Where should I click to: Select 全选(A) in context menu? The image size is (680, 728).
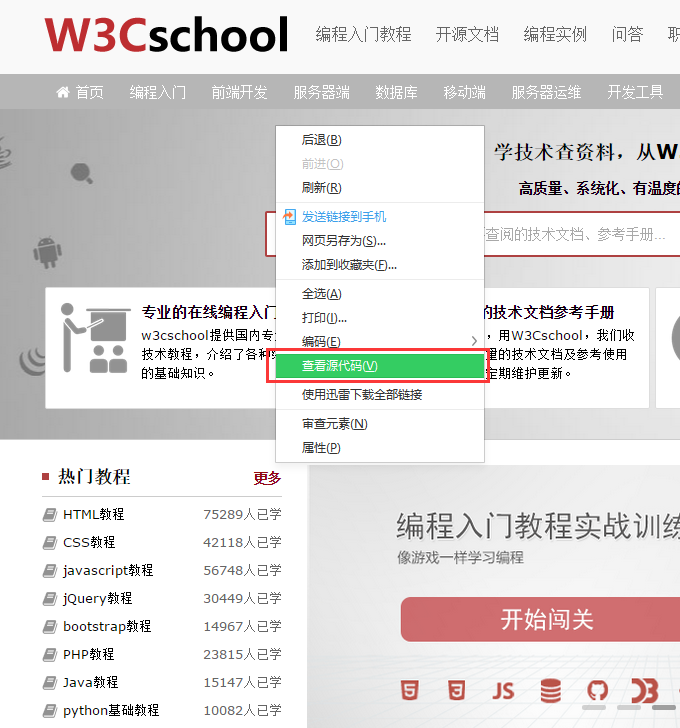[380, 294]
